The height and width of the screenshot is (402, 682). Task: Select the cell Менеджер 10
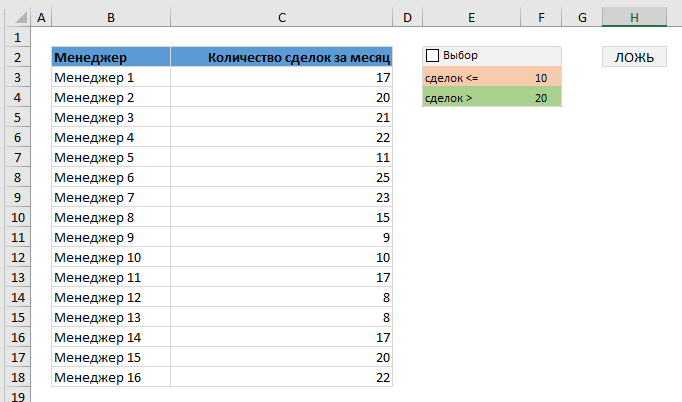pyautogui.click(x=111, y=257)
